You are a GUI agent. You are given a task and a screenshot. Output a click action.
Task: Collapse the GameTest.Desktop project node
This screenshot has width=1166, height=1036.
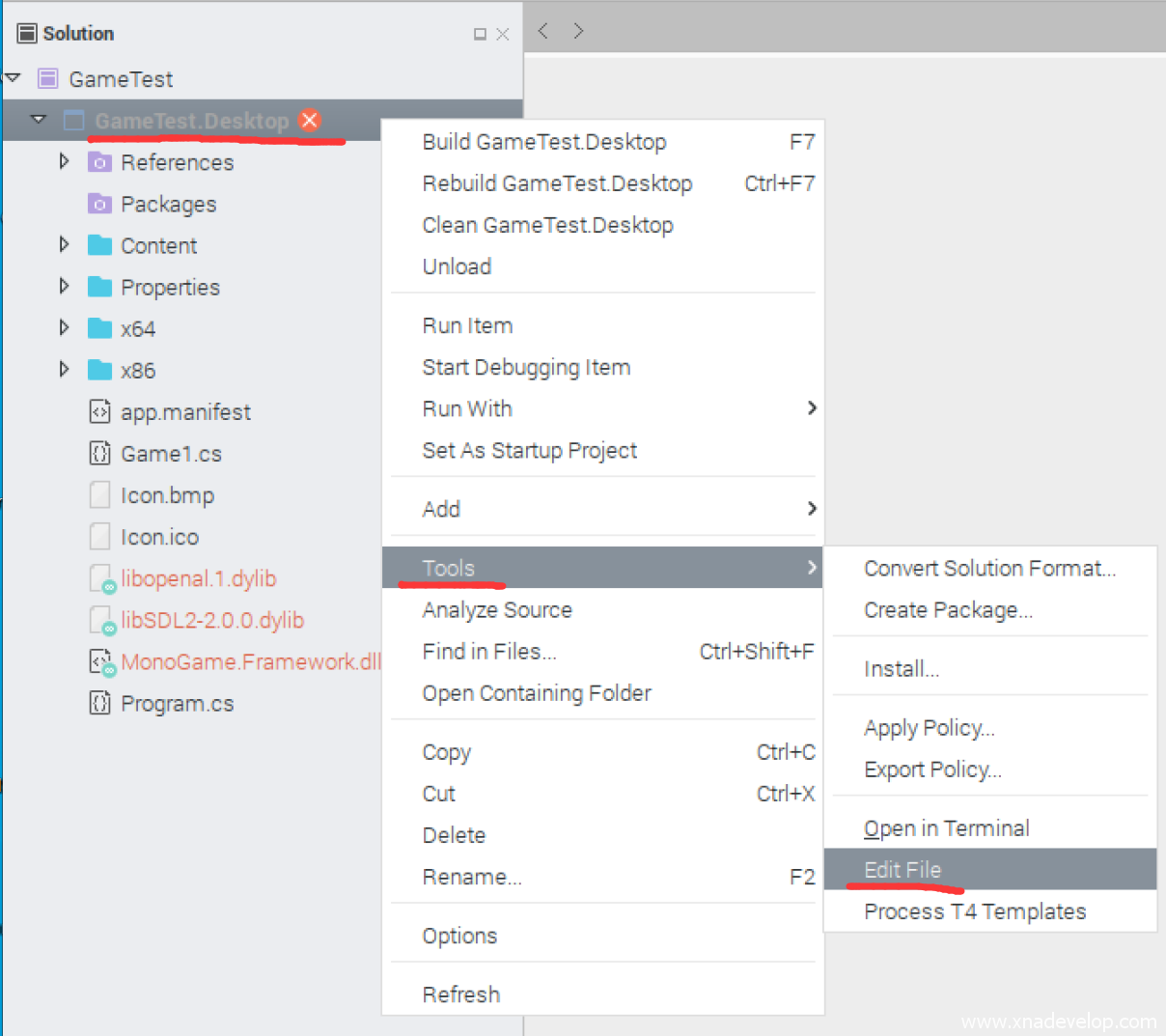click(x=39, y=120)
